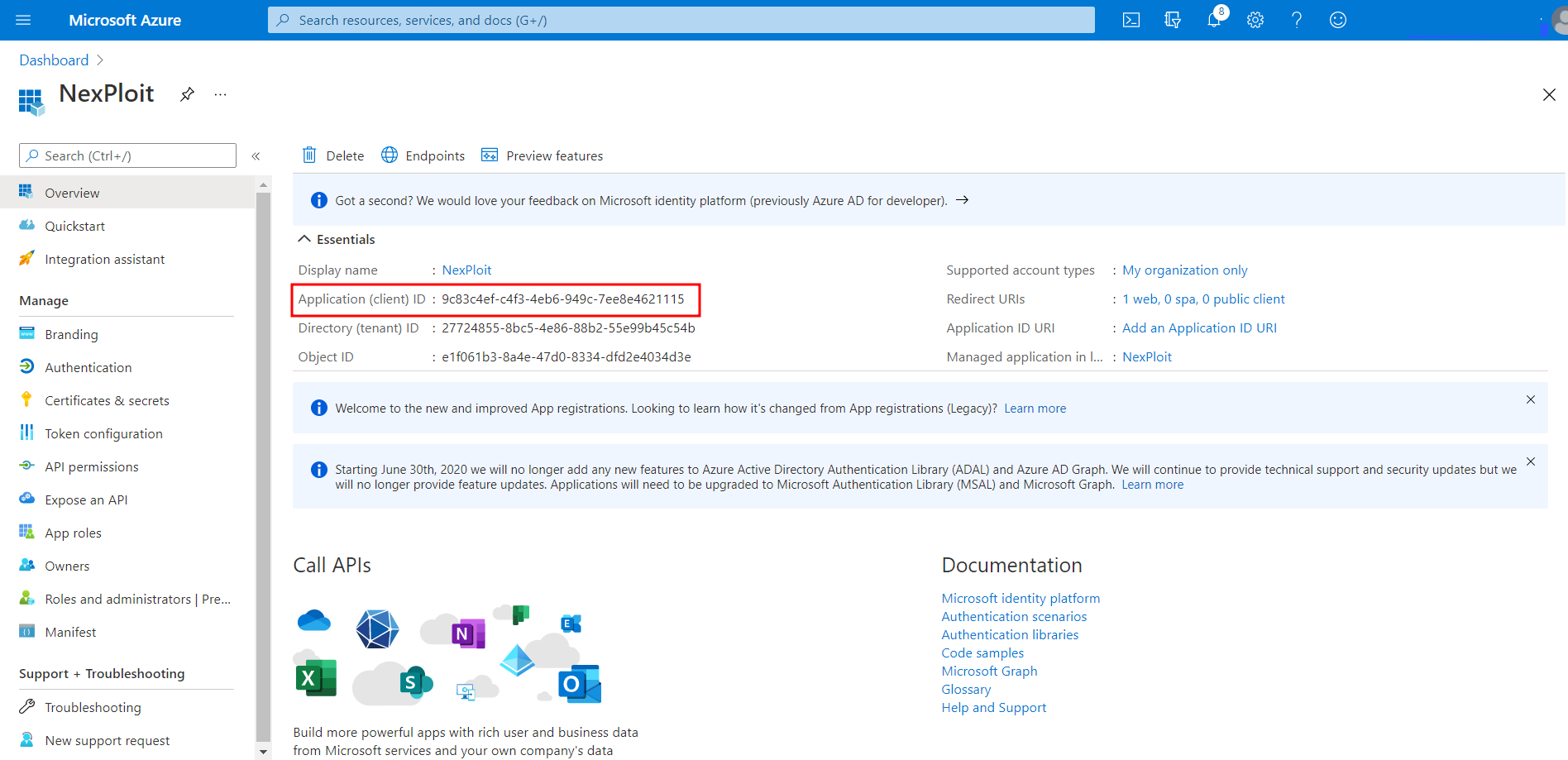
Task: Open Preview features
Action: pos(542,155)
